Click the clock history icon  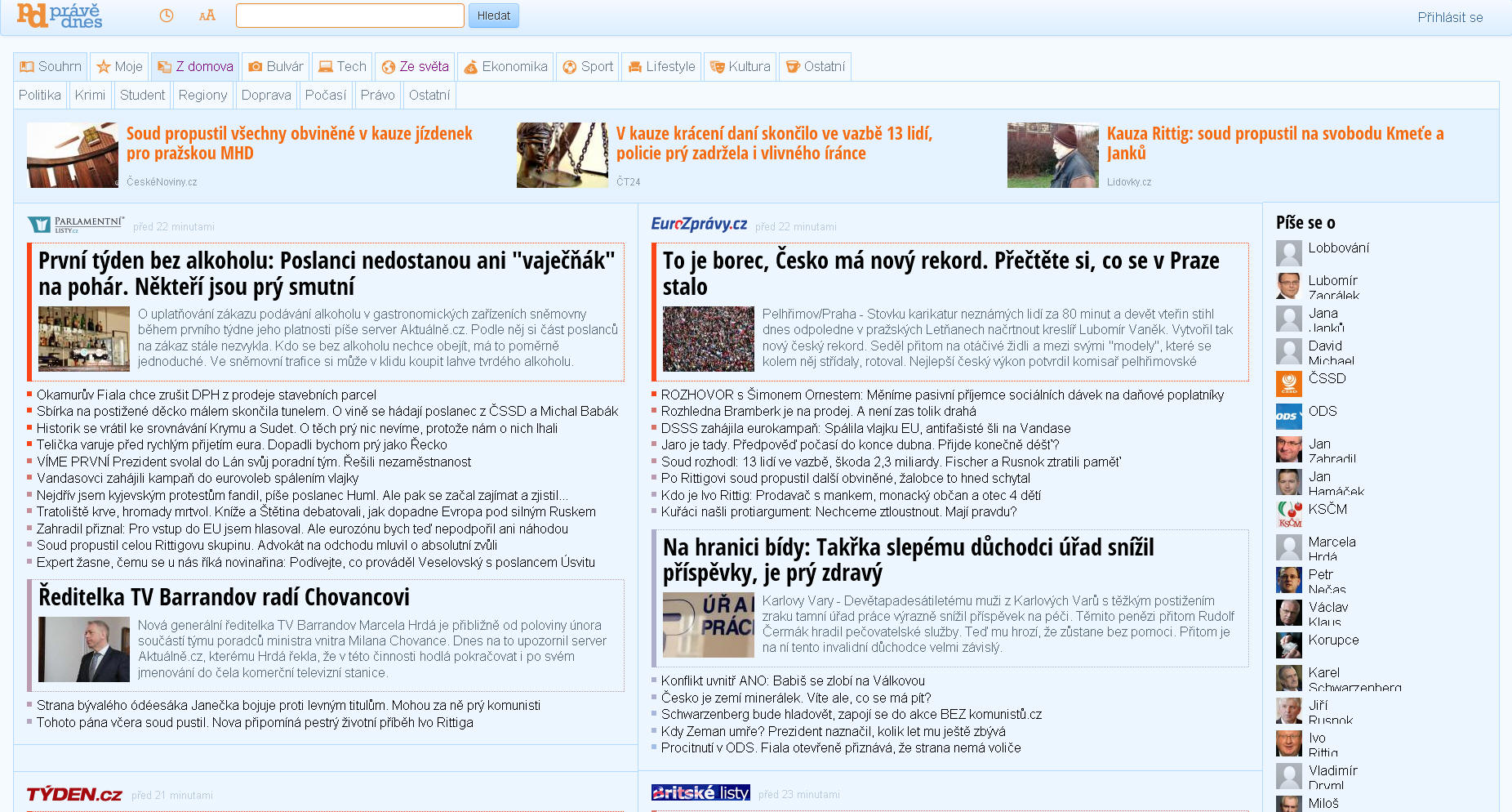[166, 16]
